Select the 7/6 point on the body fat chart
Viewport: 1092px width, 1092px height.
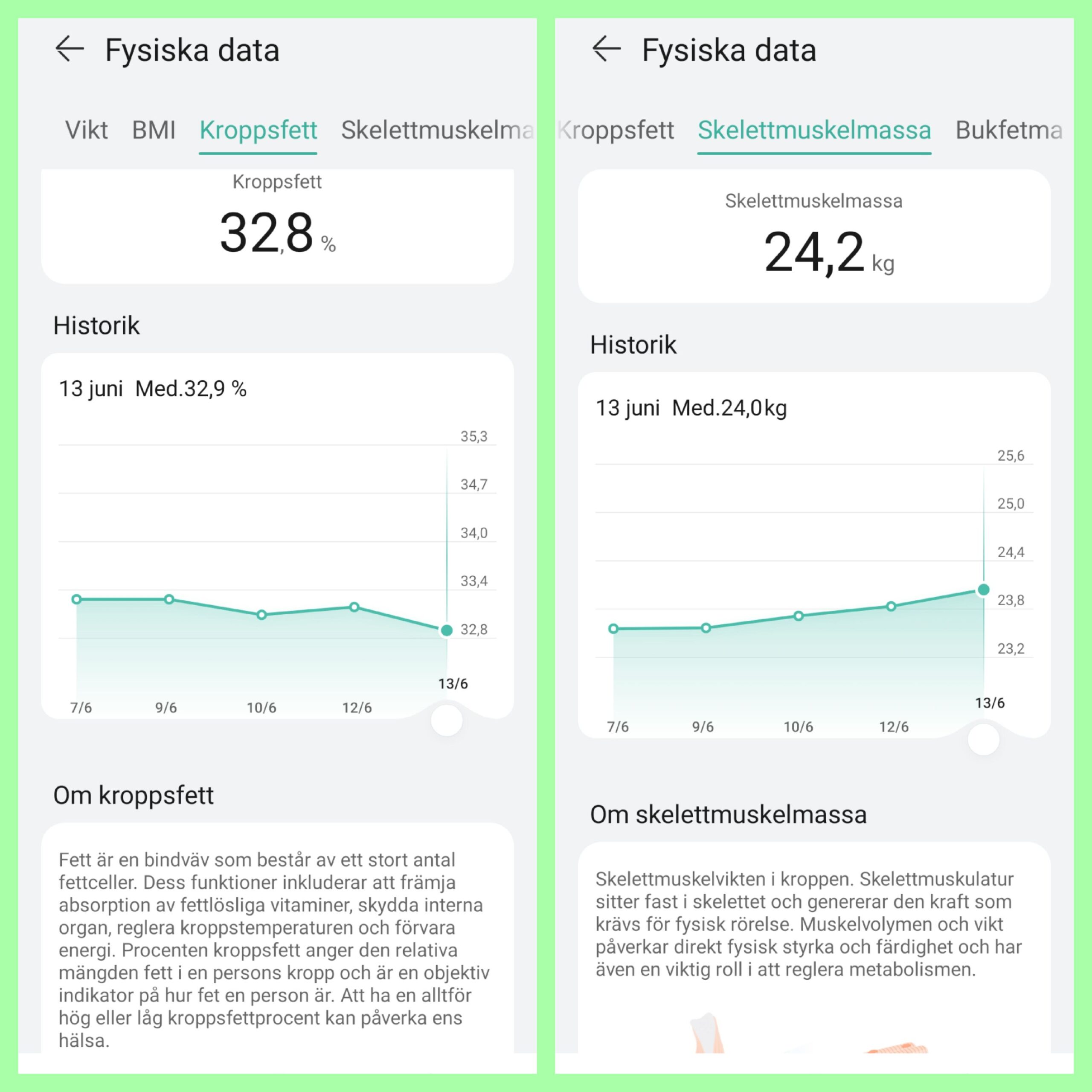pyautogui.click(x=77, y=599)
